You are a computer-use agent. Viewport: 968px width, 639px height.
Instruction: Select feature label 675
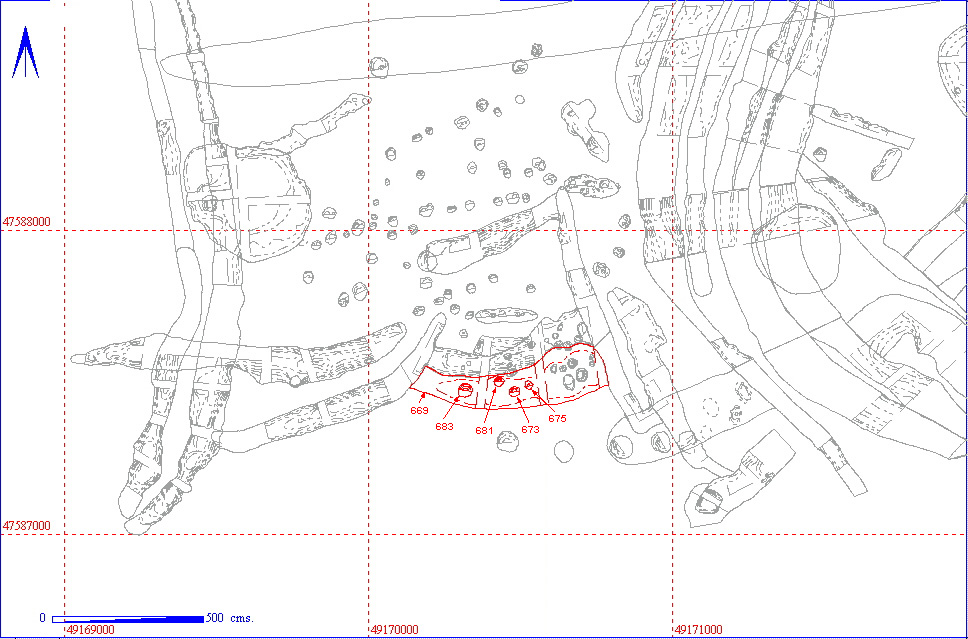pos(557,418)
